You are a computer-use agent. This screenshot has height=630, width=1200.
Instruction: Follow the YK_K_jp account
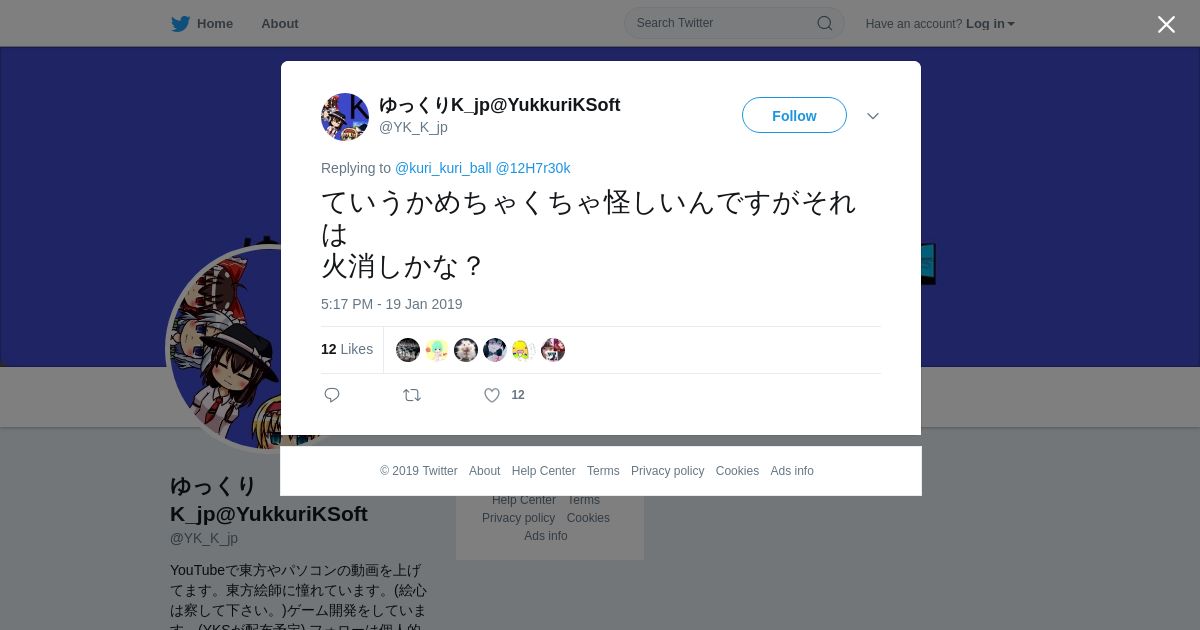pyautogui.click(x=794, y=115)
